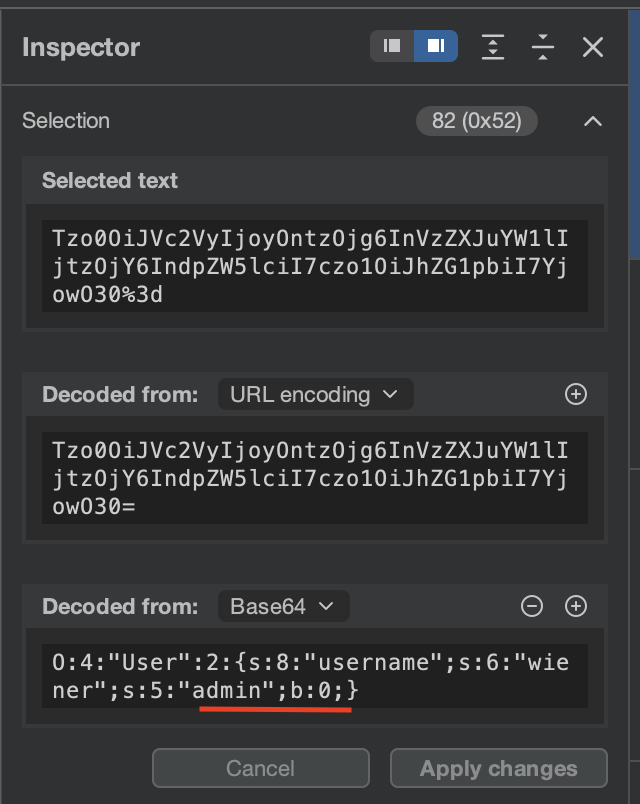Click the 82 (0x52) length badge

(476, 121)
